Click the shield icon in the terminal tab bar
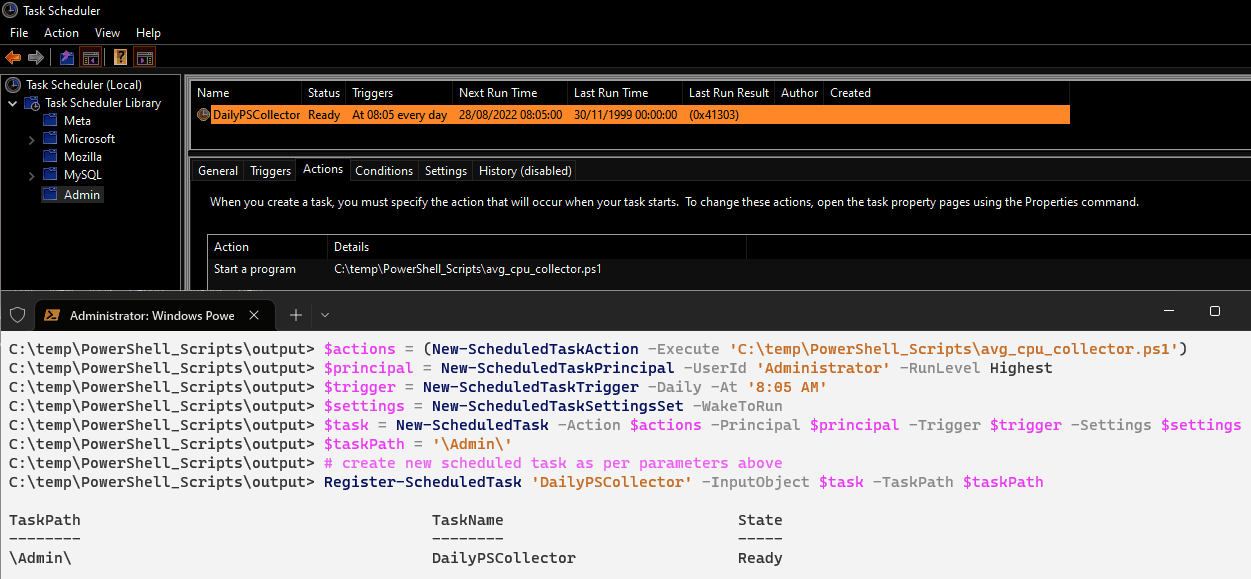The height and width of the screenshot is (579, 1251). 18,313
